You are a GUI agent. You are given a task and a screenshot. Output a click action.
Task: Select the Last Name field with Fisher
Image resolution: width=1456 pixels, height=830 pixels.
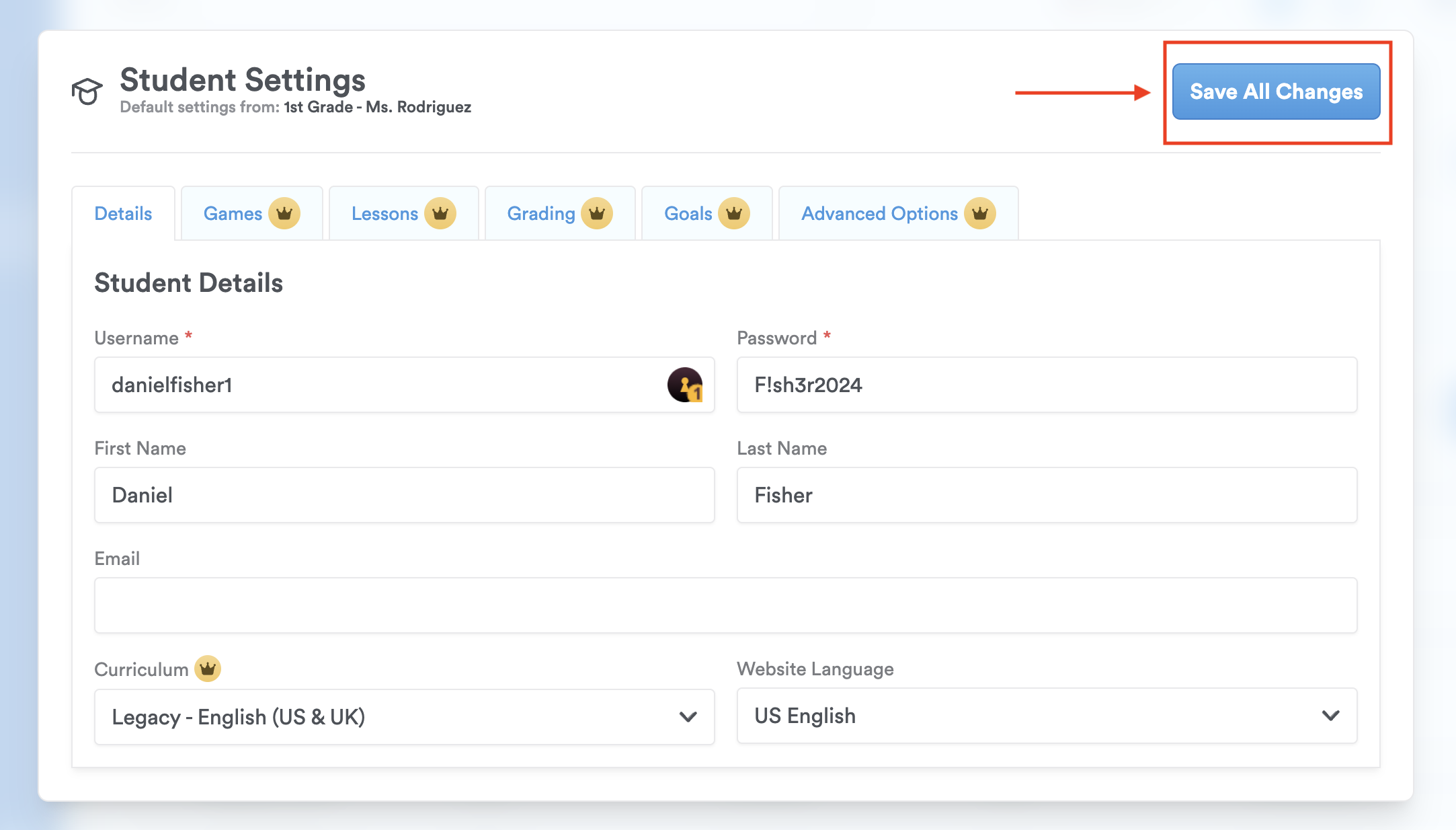(1046, 495)
